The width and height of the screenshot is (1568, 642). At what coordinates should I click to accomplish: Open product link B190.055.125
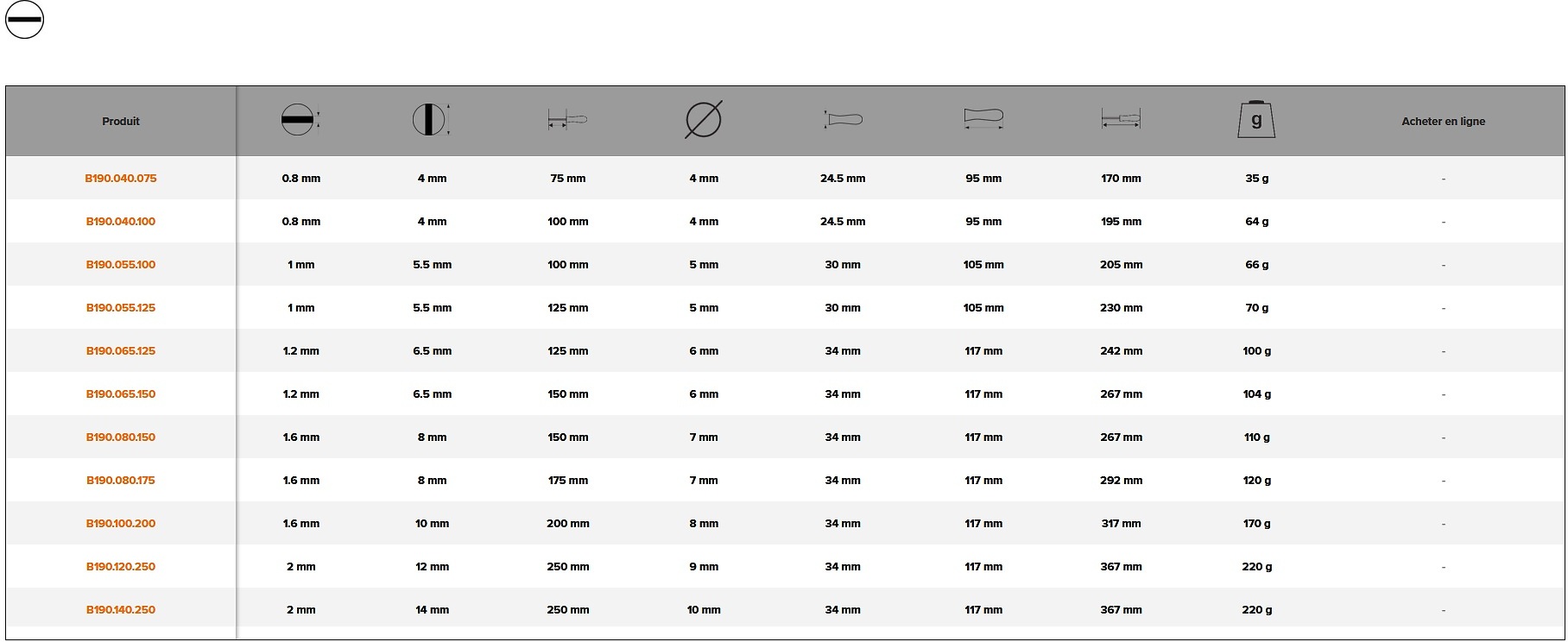121,308
